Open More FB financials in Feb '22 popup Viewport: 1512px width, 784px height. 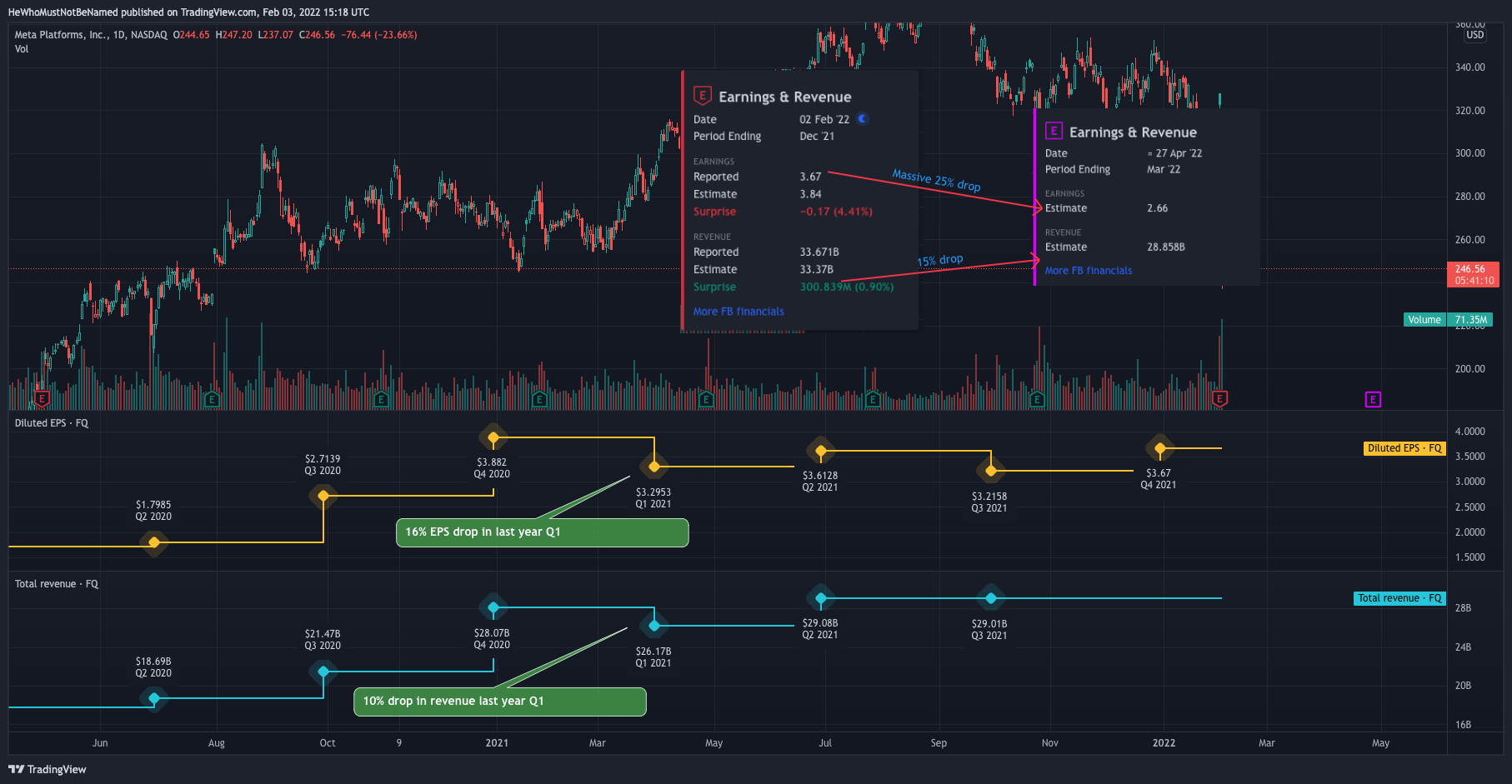(x=738, y=312)
